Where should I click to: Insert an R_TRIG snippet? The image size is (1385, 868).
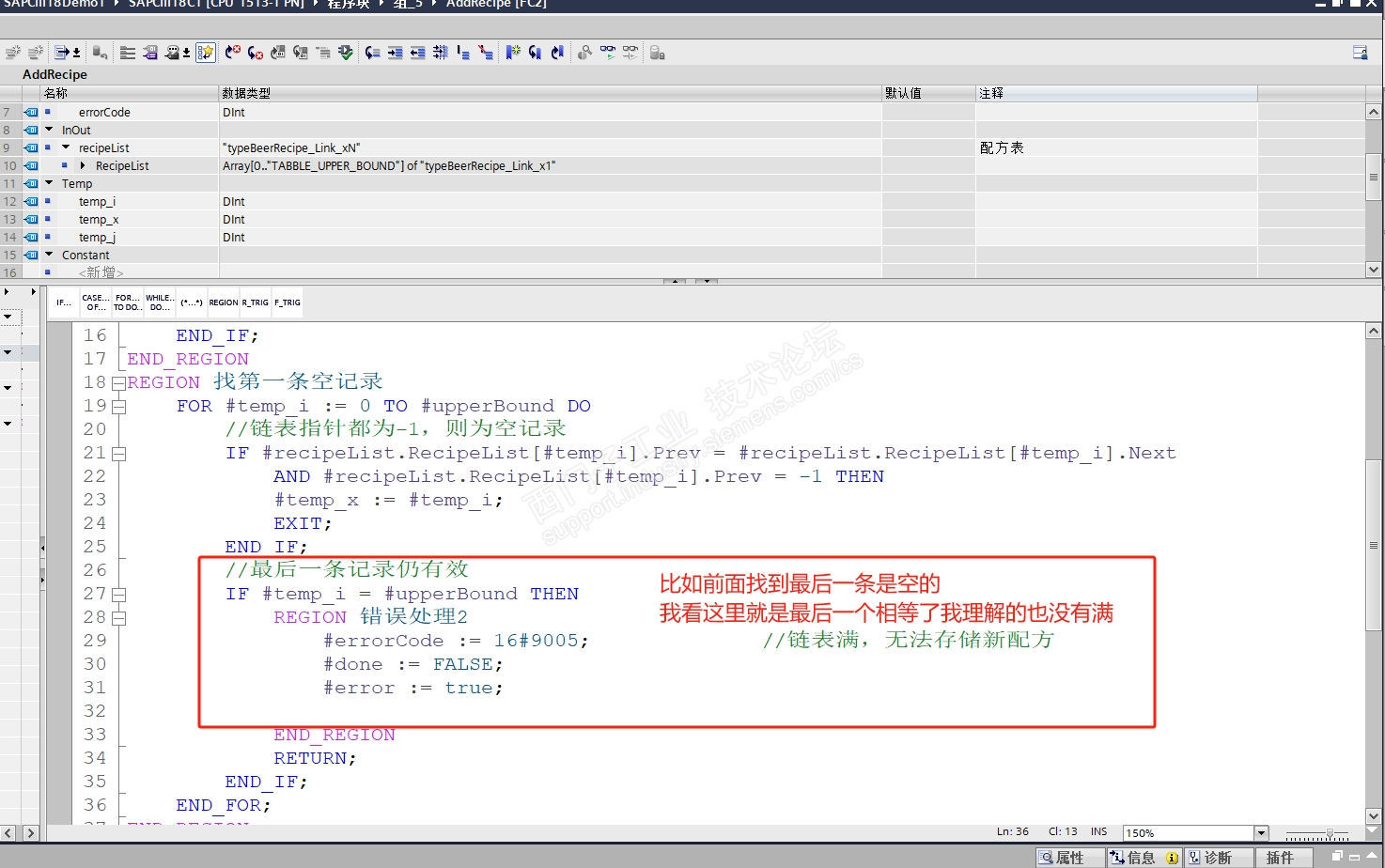pos(256,302)
